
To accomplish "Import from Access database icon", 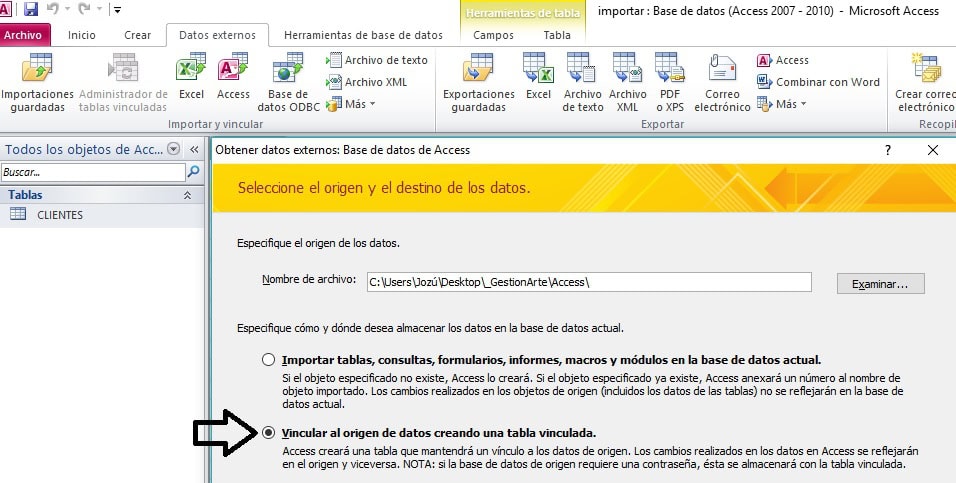I will click(x=233, y=77).
